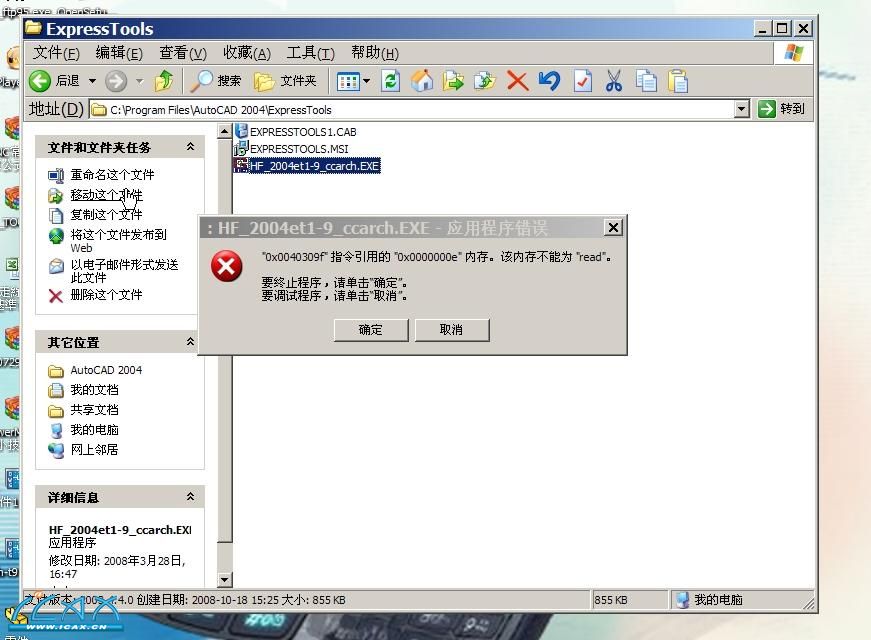Open the View (查看) menu
The height and width of the screenshot is (640, 871).
click(x=183, y=53)
